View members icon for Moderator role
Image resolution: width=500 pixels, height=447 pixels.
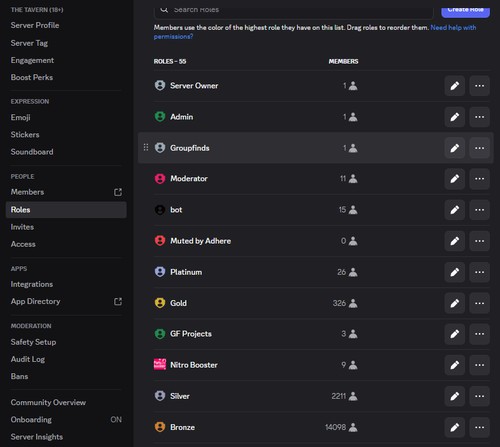[353, 179]
